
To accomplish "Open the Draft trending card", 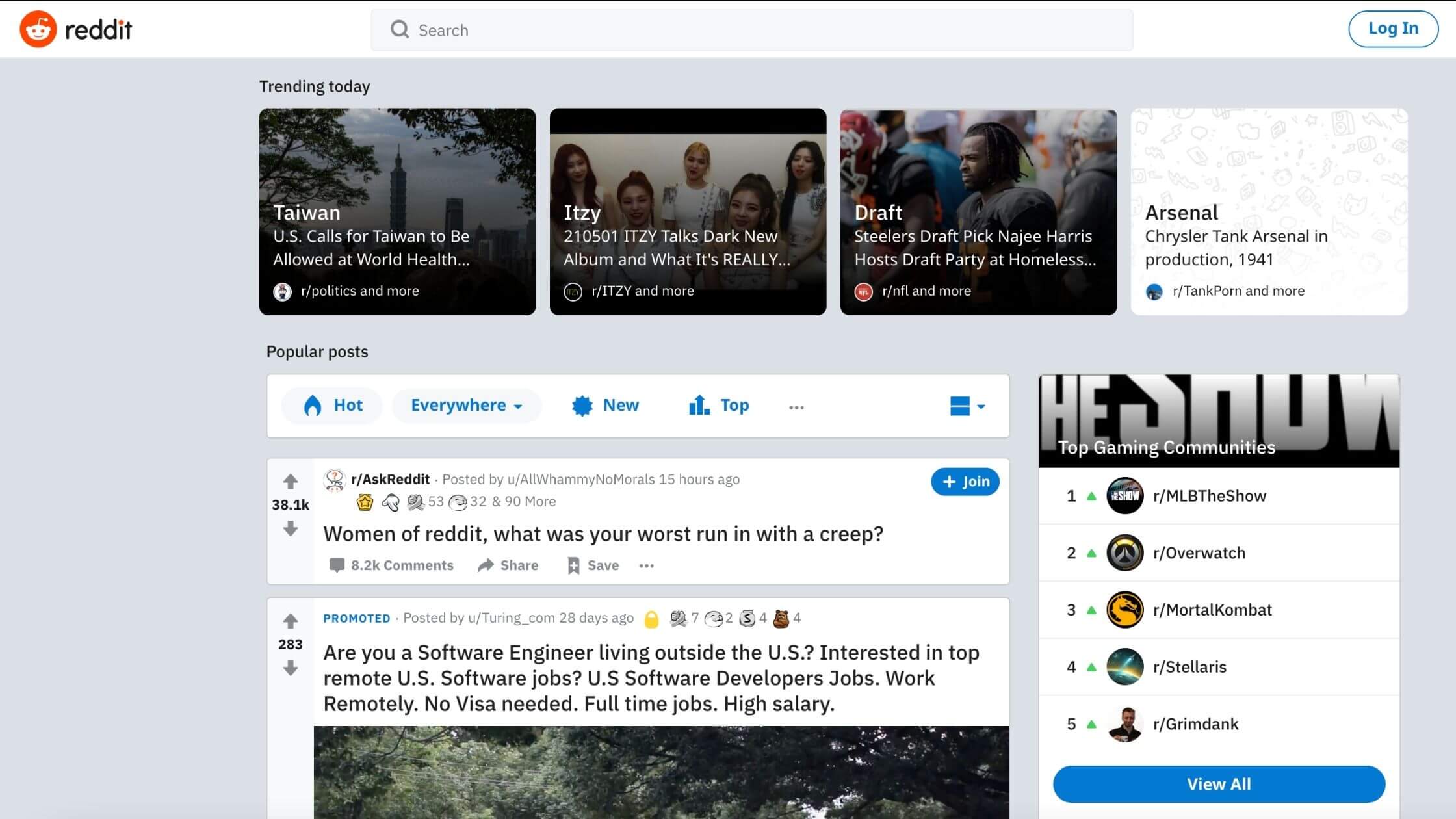I will (x=978, y=211).
